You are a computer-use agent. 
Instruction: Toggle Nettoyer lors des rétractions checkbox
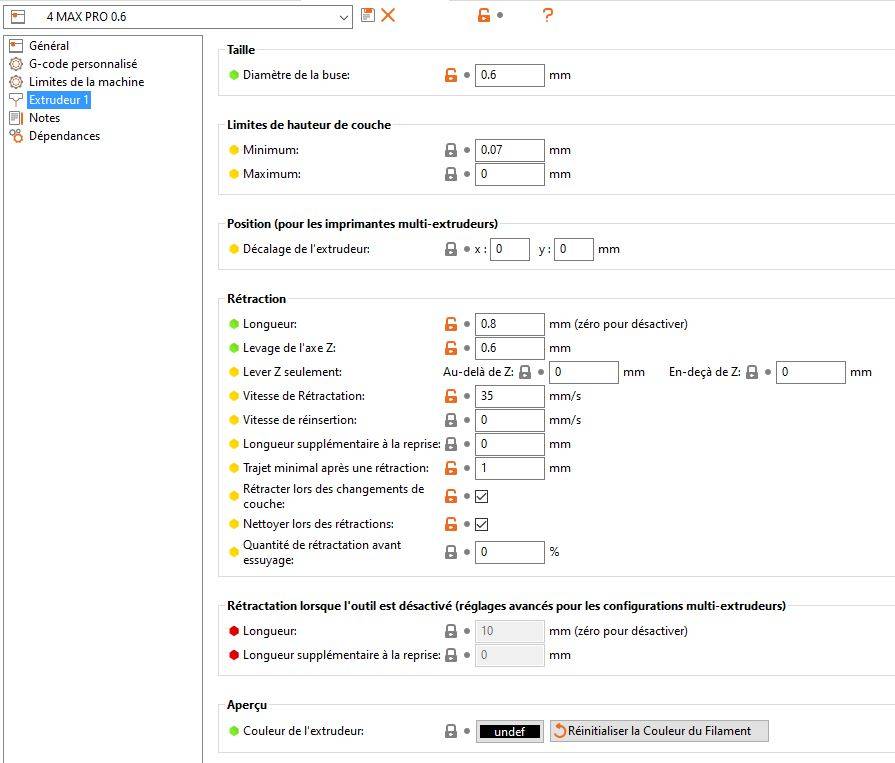pyautogui.click(x=482, y=524)
